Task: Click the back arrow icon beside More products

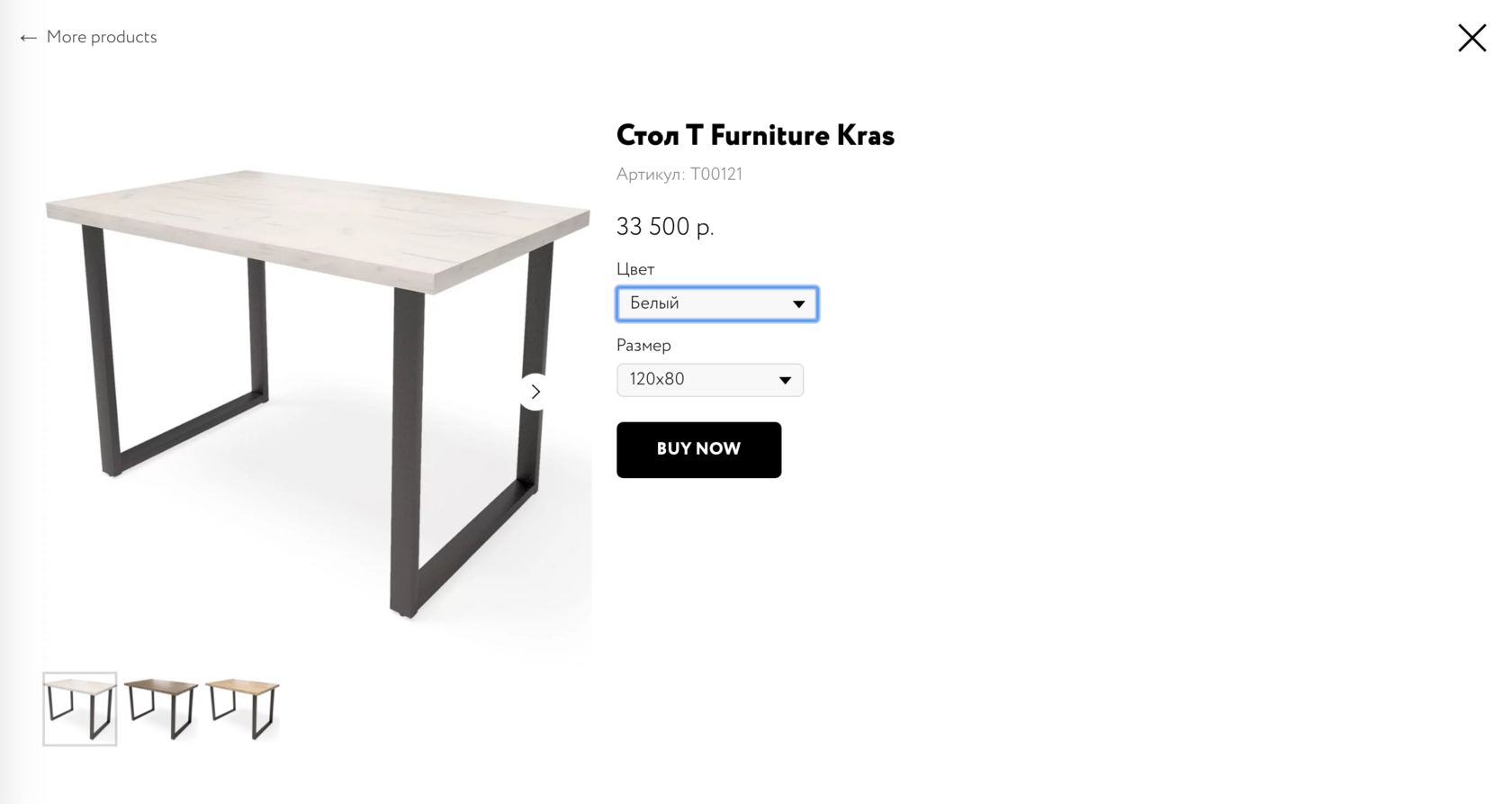Action: point(28,38)
